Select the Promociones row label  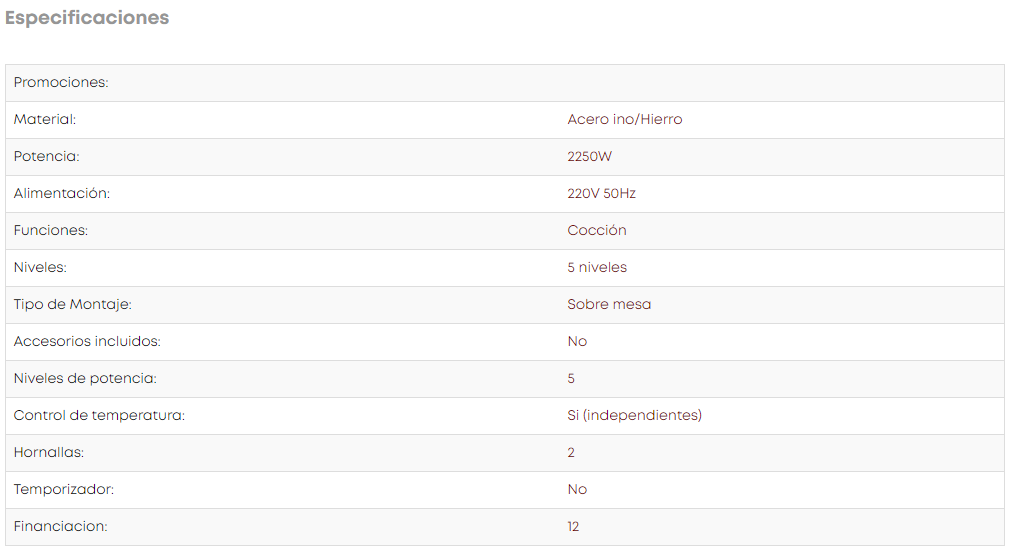pyautogui.click(x=61, y=82)
